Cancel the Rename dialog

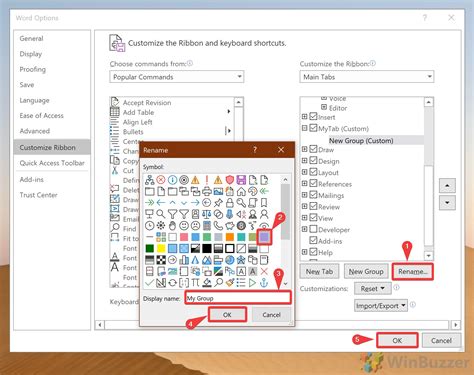click(271, 314)
